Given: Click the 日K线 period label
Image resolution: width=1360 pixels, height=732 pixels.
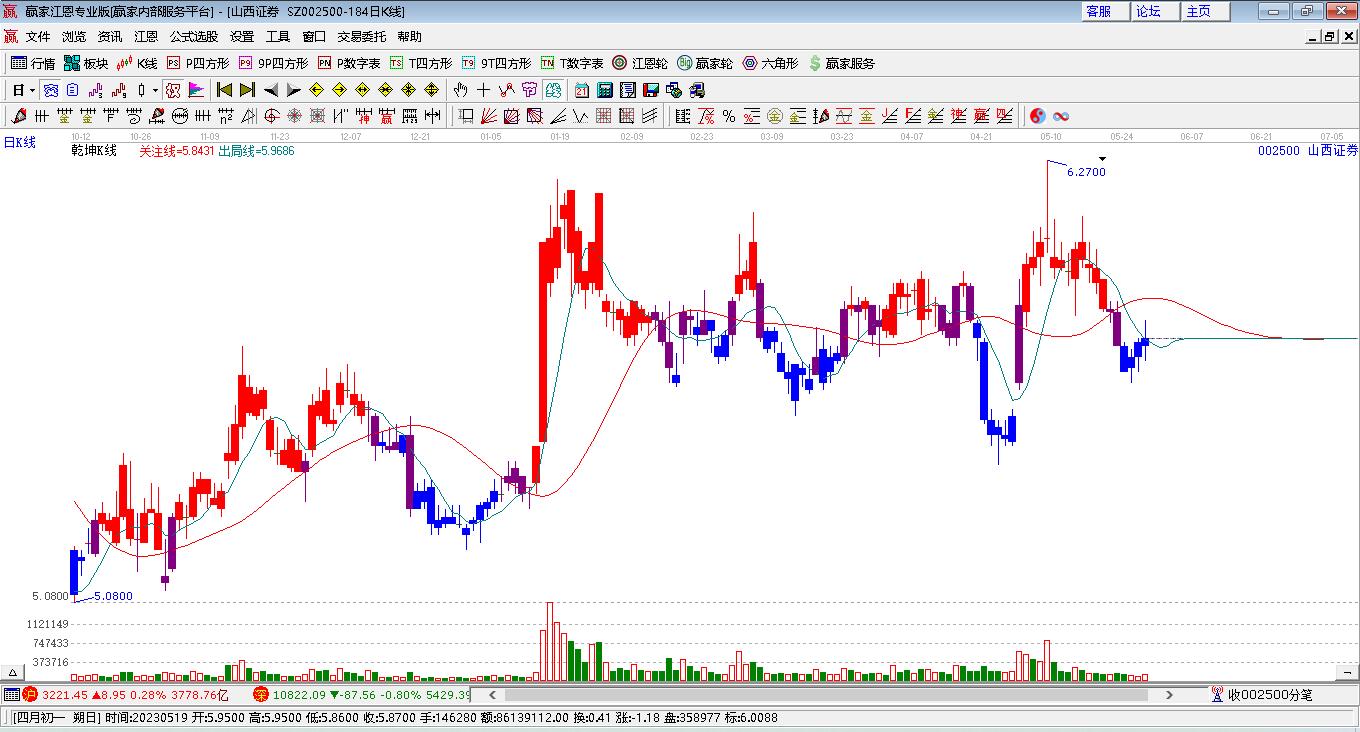Looking at the screenshot, I should point(19,143).
